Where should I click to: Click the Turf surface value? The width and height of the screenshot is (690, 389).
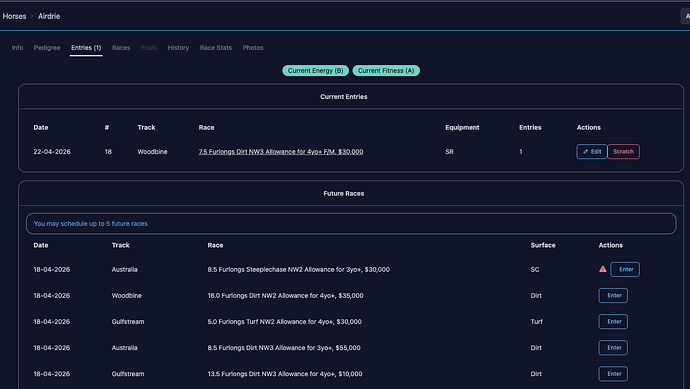(x=536, y=322)
